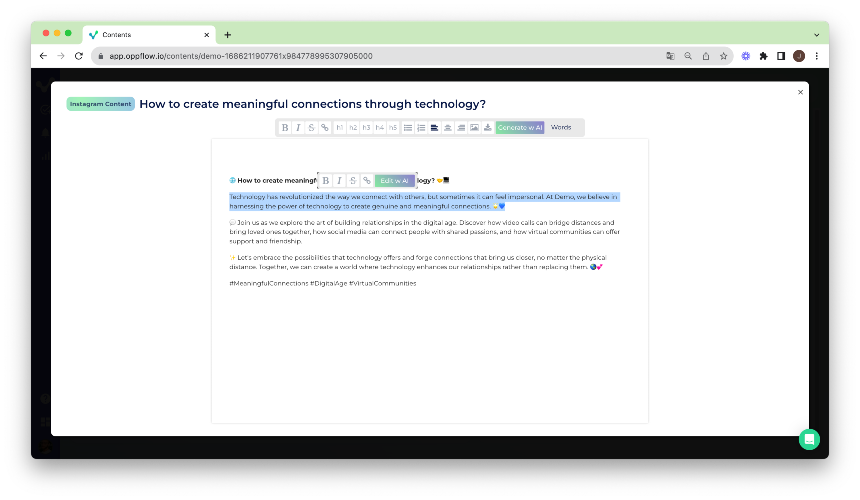Viewport: 860px width, 500px height.
Task: Click the highlighted Technology has revolutionized paragraph
Action: (423, 201)
